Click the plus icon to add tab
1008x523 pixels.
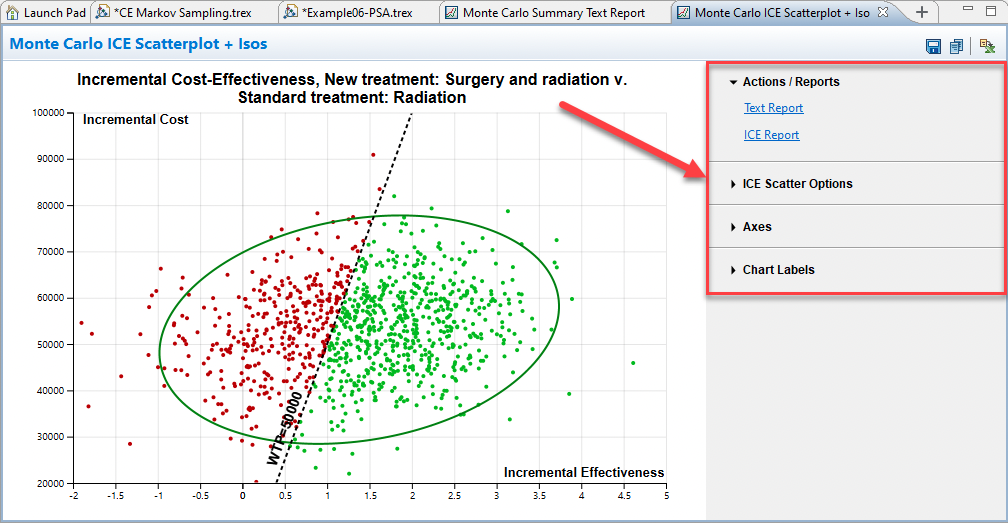pos(921,12)
